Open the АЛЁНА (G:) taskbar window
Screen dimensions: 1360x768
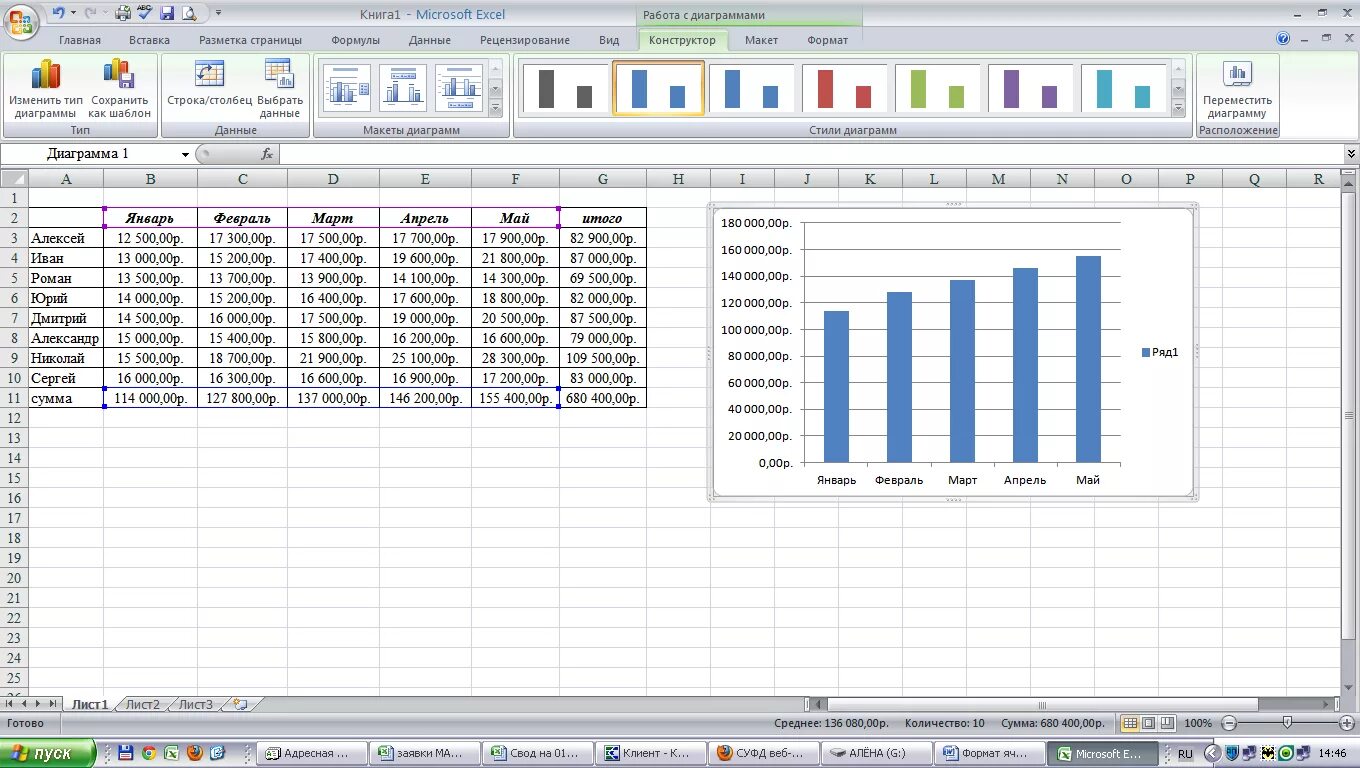click(x=876, y=753)
